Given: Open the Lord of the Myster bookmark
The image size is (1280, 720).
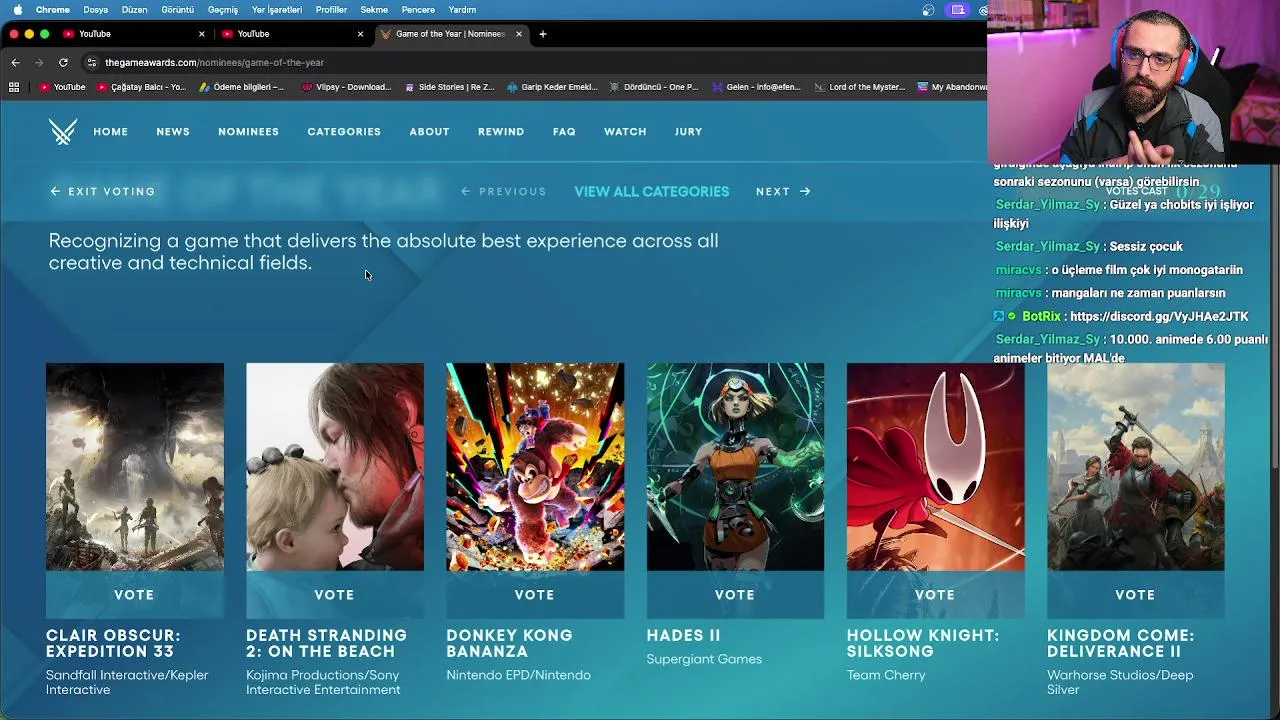Looking at the screenshot, I should point(859,87).
